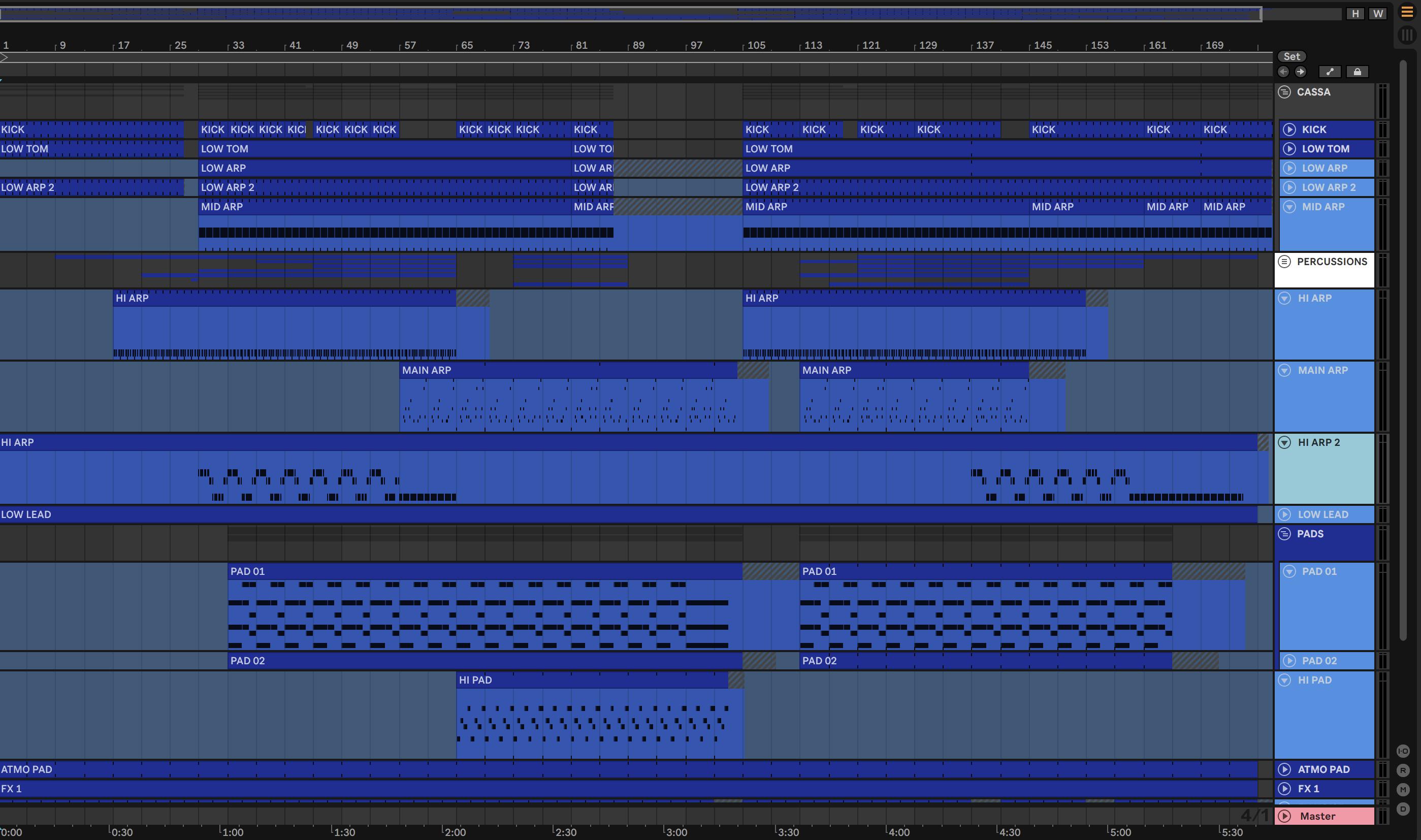Toggle the Returns section R button
1421x840 pixels.
1403,770
